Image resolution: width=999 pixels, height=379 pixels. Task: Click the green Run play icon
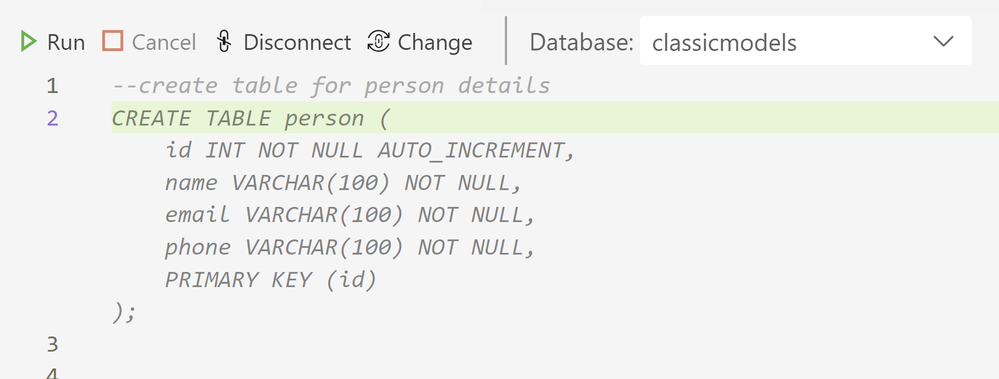point(28,42)
